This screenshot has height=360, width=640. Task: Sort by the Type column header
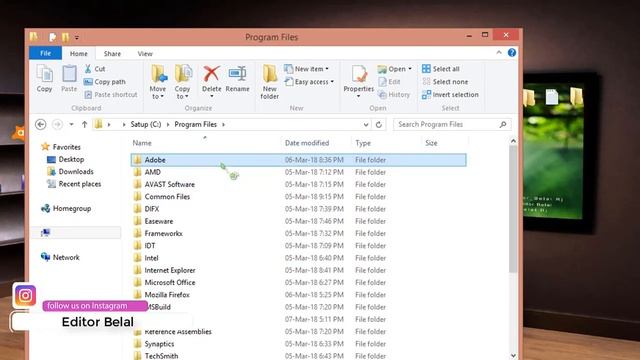tap(363, 143)
